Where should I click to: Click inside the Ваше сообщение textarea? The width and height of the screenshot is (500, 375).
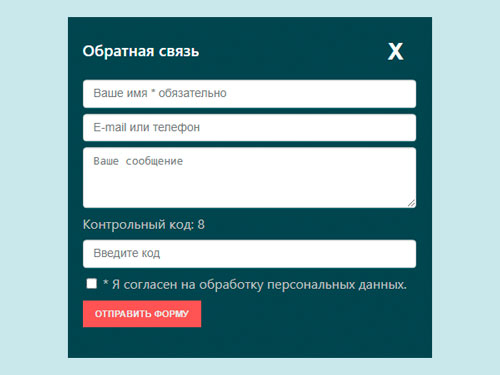pos(249,178)
